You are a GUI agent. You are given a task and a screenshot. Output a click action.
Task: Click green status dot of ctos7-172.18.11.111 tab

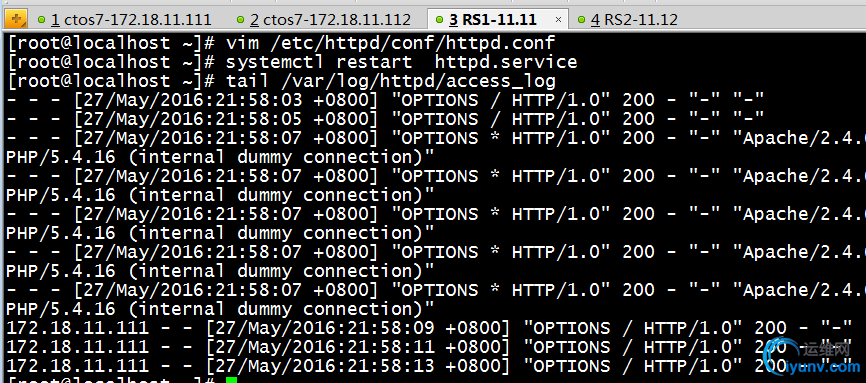[x=41, y=20]
